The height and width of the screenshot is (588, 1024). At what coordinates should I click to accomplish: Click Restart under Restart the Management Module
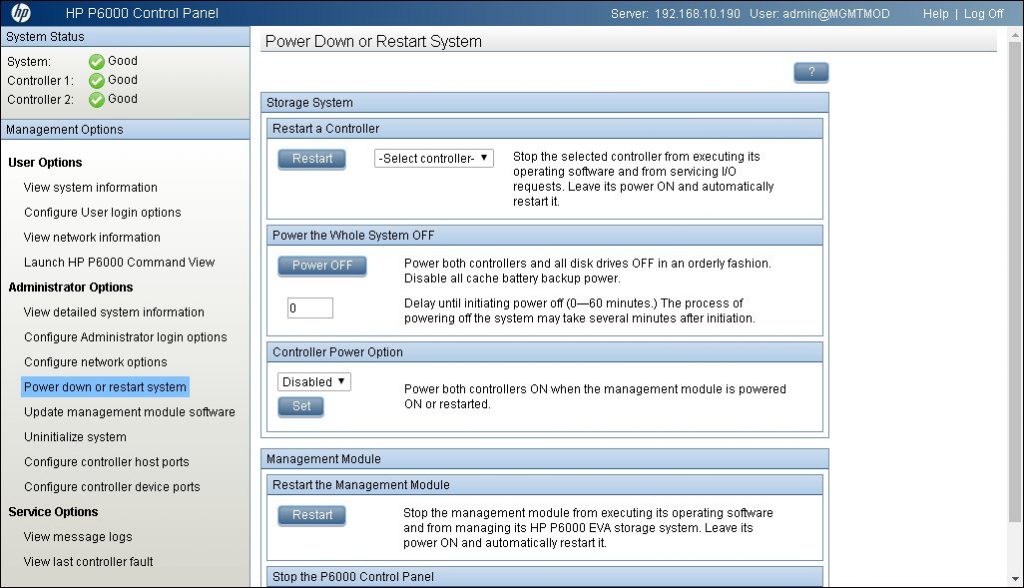click(x=312, y=515)
